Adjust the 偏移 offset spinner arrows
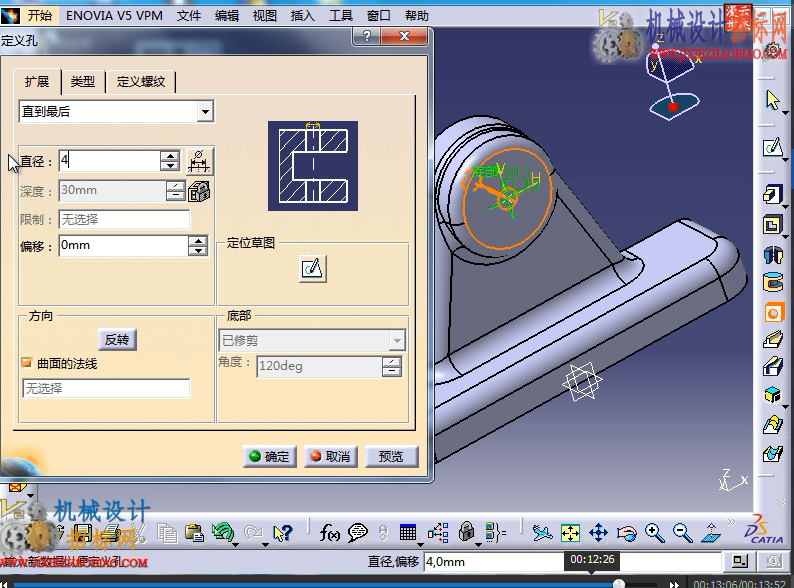This screenshot has height=588, width=794. 198,246
